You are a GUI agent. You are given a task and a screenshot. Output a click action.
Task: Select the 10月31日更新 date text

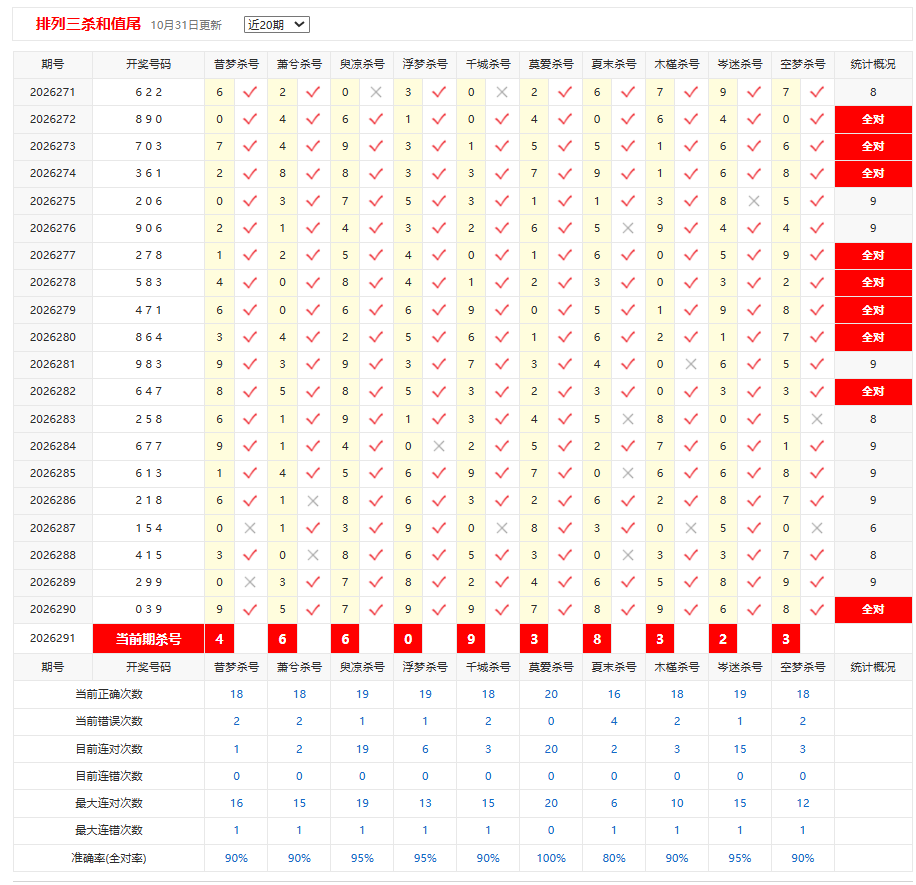coord(186,25)
